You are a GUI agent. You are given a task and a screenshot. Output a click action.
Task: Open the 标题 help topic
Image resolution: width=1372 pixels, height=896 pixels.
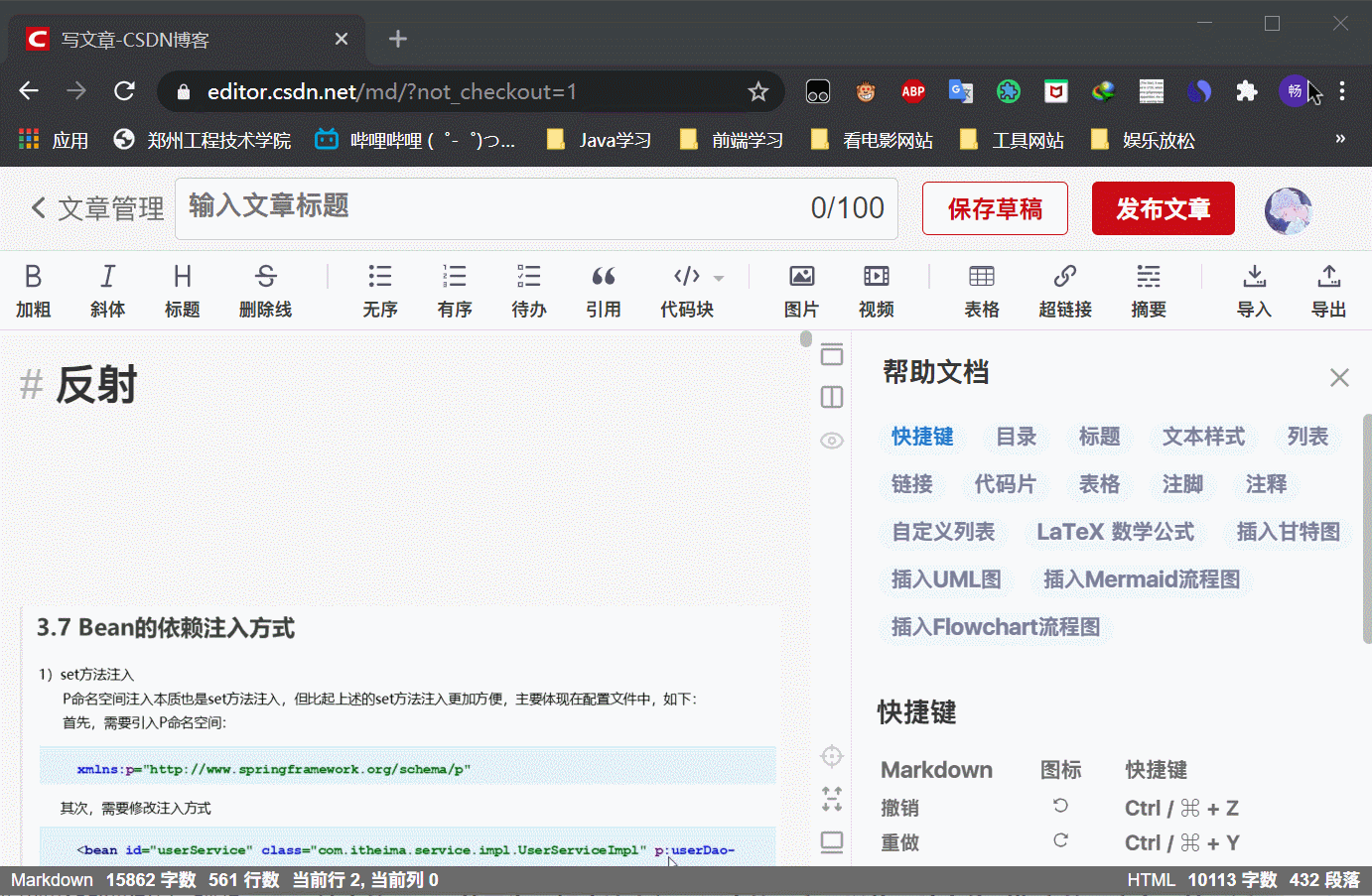[x=1099, y=437]
